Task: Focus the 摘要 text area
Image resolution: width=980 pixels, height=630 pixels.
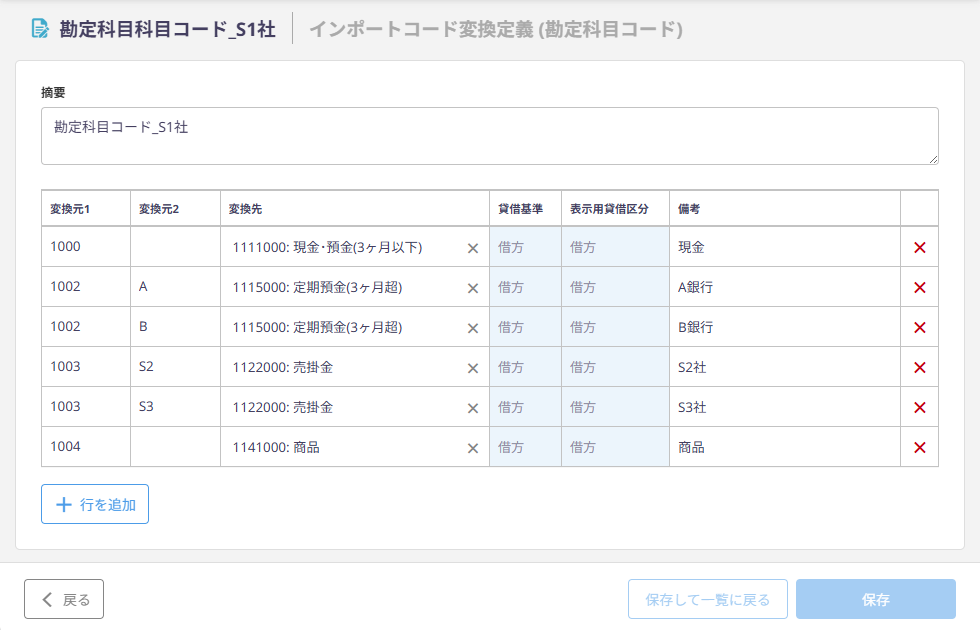Action: coord(490,136)
